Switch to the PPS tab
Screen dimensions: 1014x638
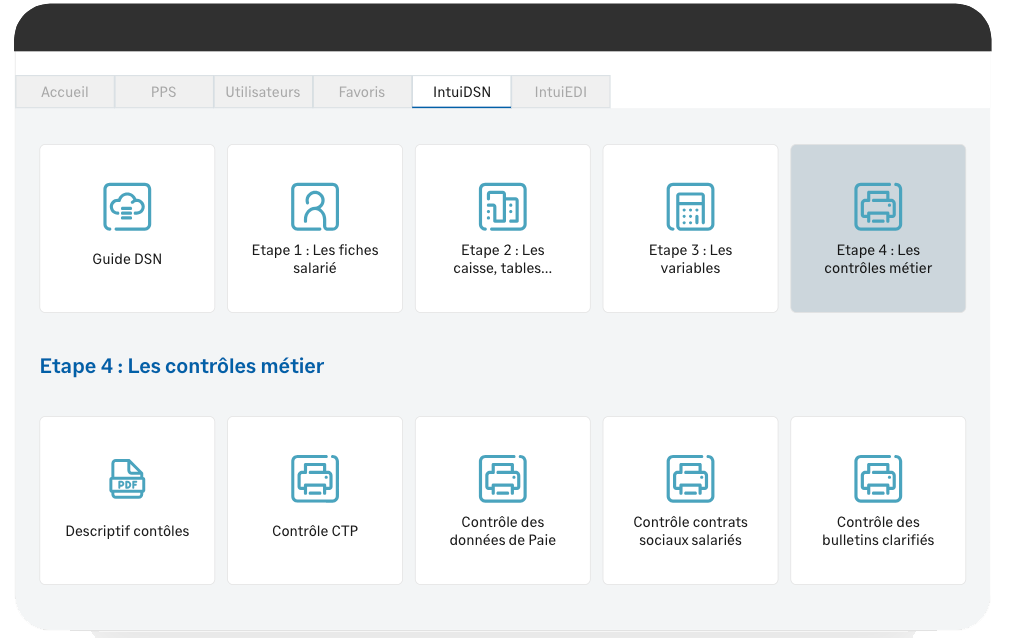tap(164, 92)
